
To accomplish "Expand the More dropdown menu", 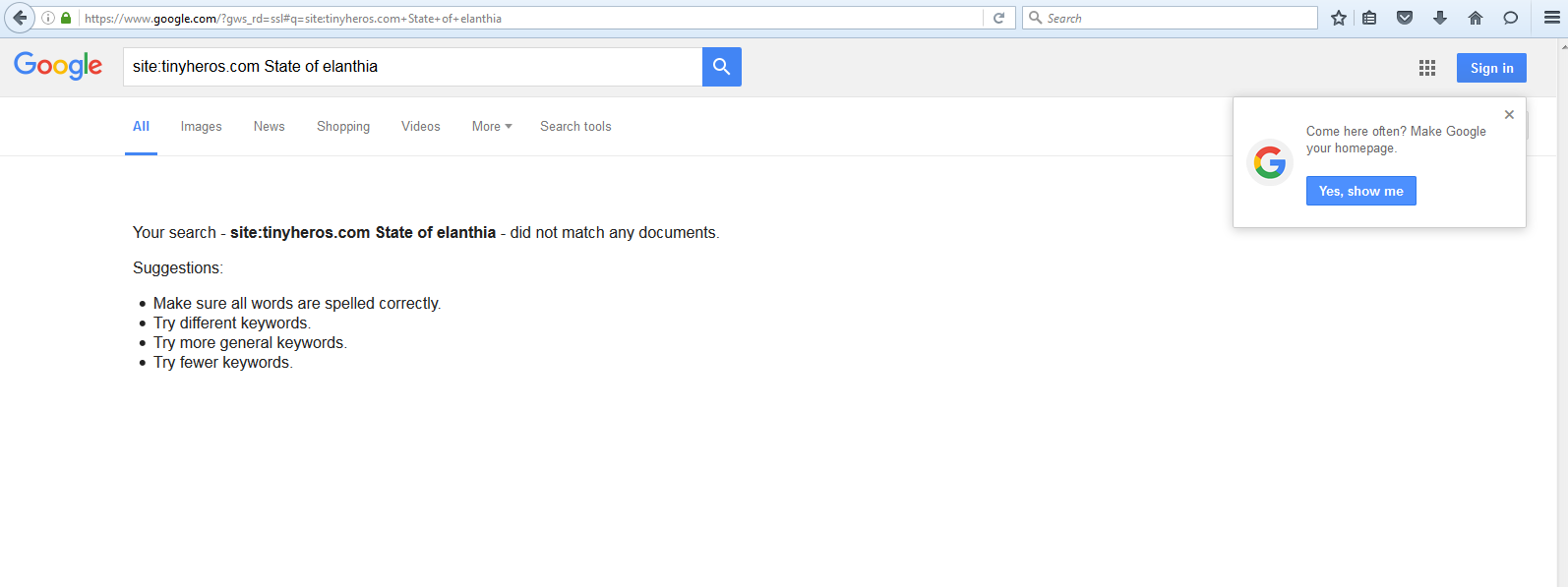I will [x=492, y=126].
